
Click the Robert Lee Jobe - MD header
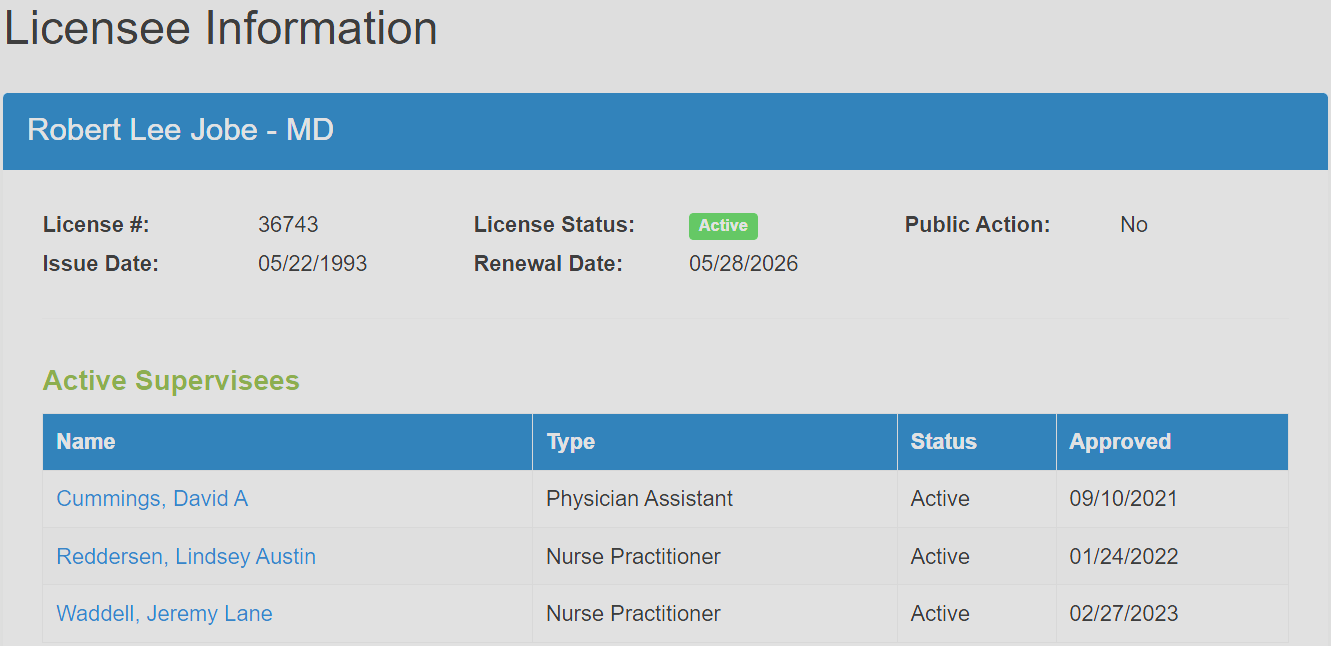click(x=181, y=130)
